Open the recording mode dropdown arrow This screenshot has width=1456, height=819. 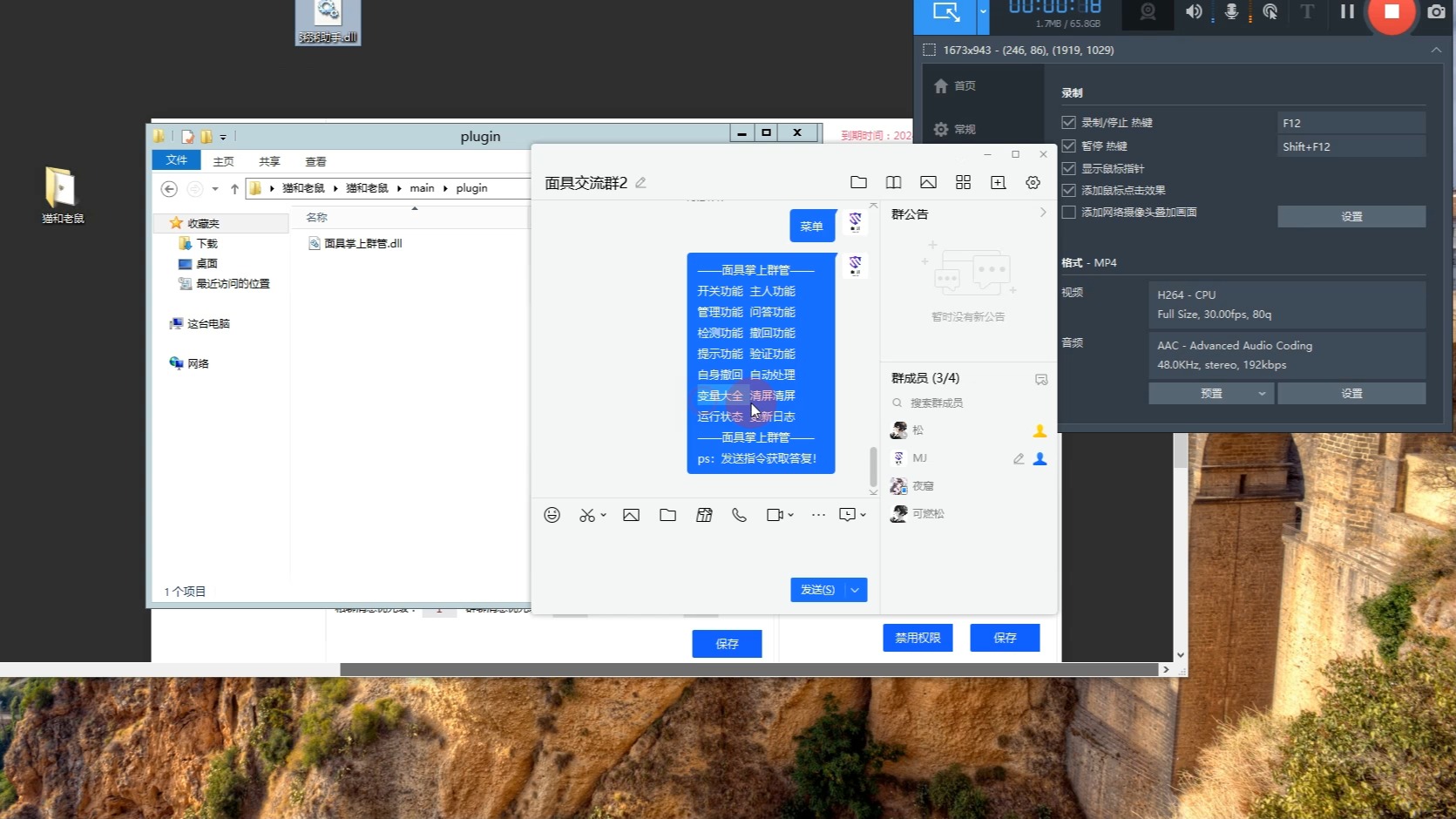(x=983, y=12)
